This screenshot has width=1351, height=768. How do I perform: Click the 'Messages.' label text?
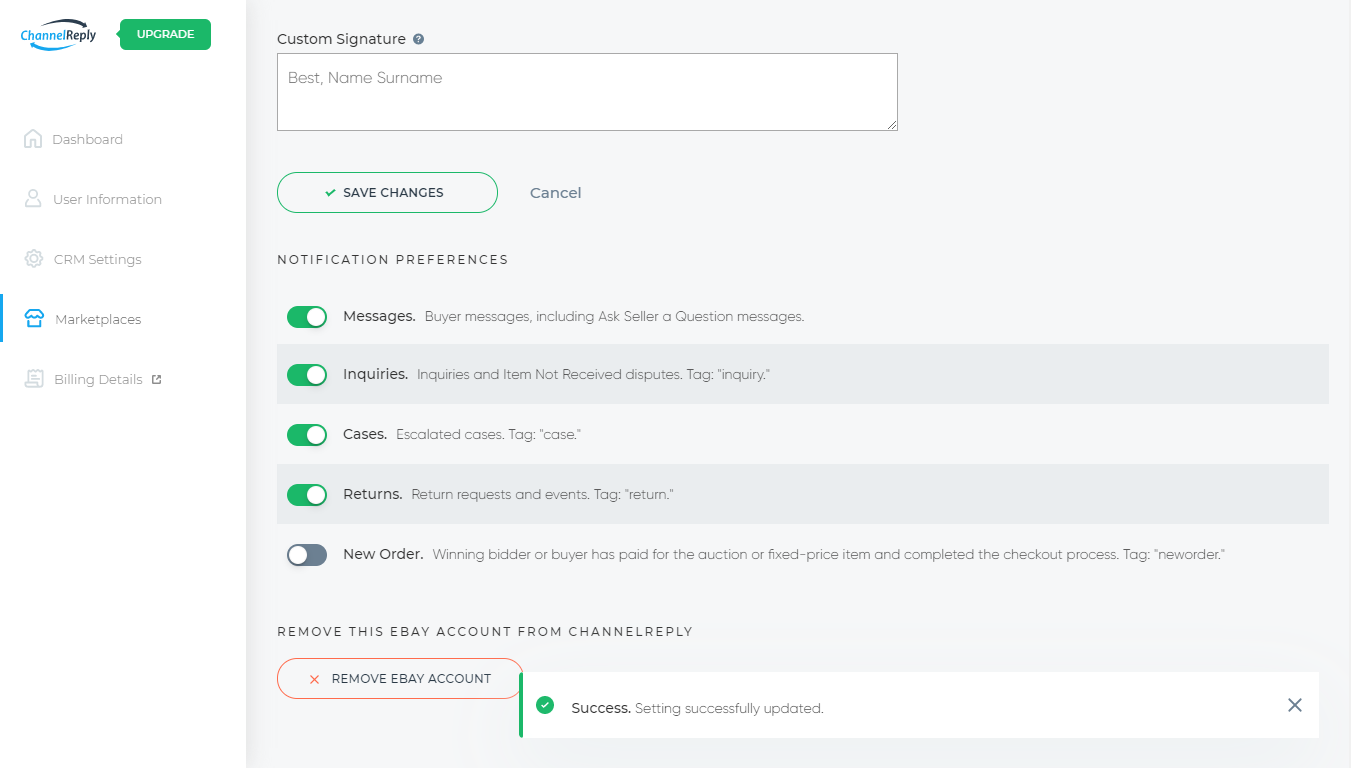point(379,316)
